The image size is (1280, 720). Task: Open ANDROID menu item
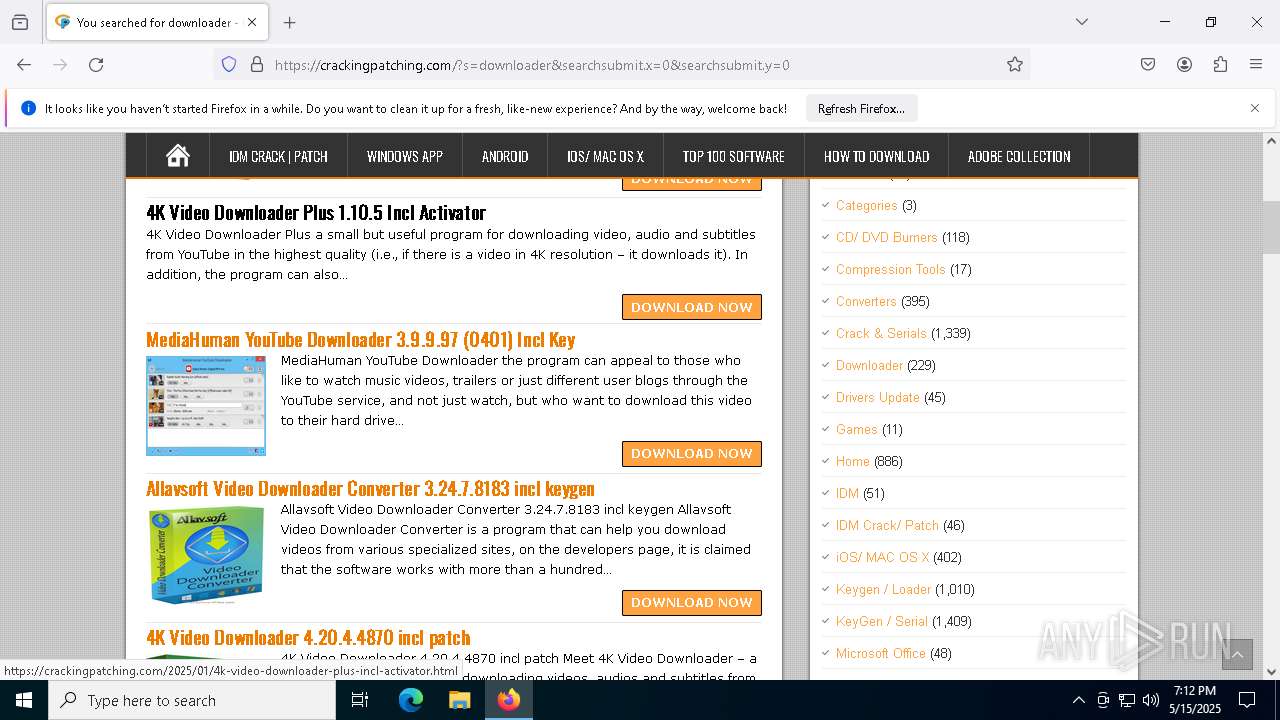coord(505,156)
